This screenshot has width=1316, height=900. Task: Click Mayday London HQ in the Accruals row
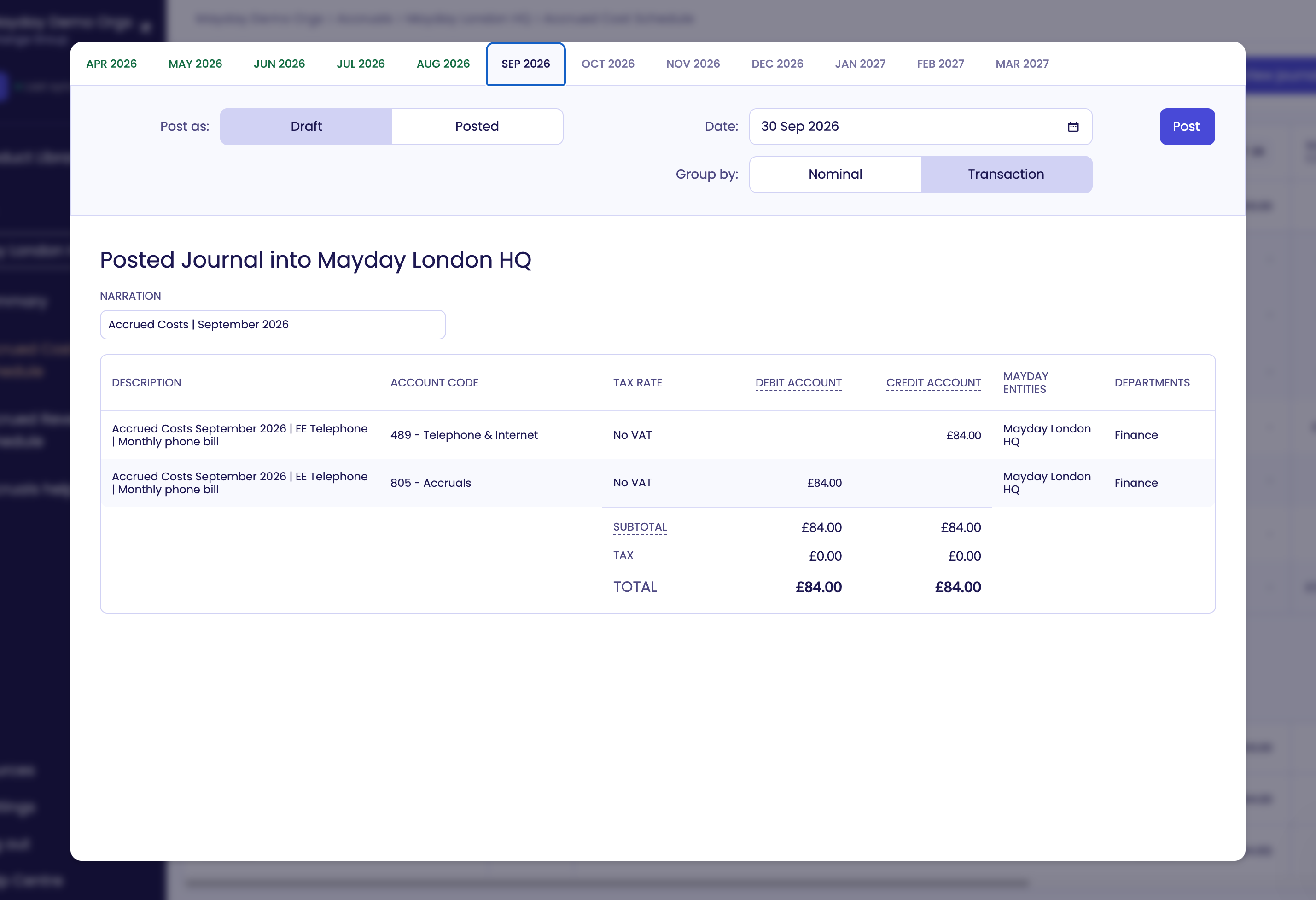1047,483
